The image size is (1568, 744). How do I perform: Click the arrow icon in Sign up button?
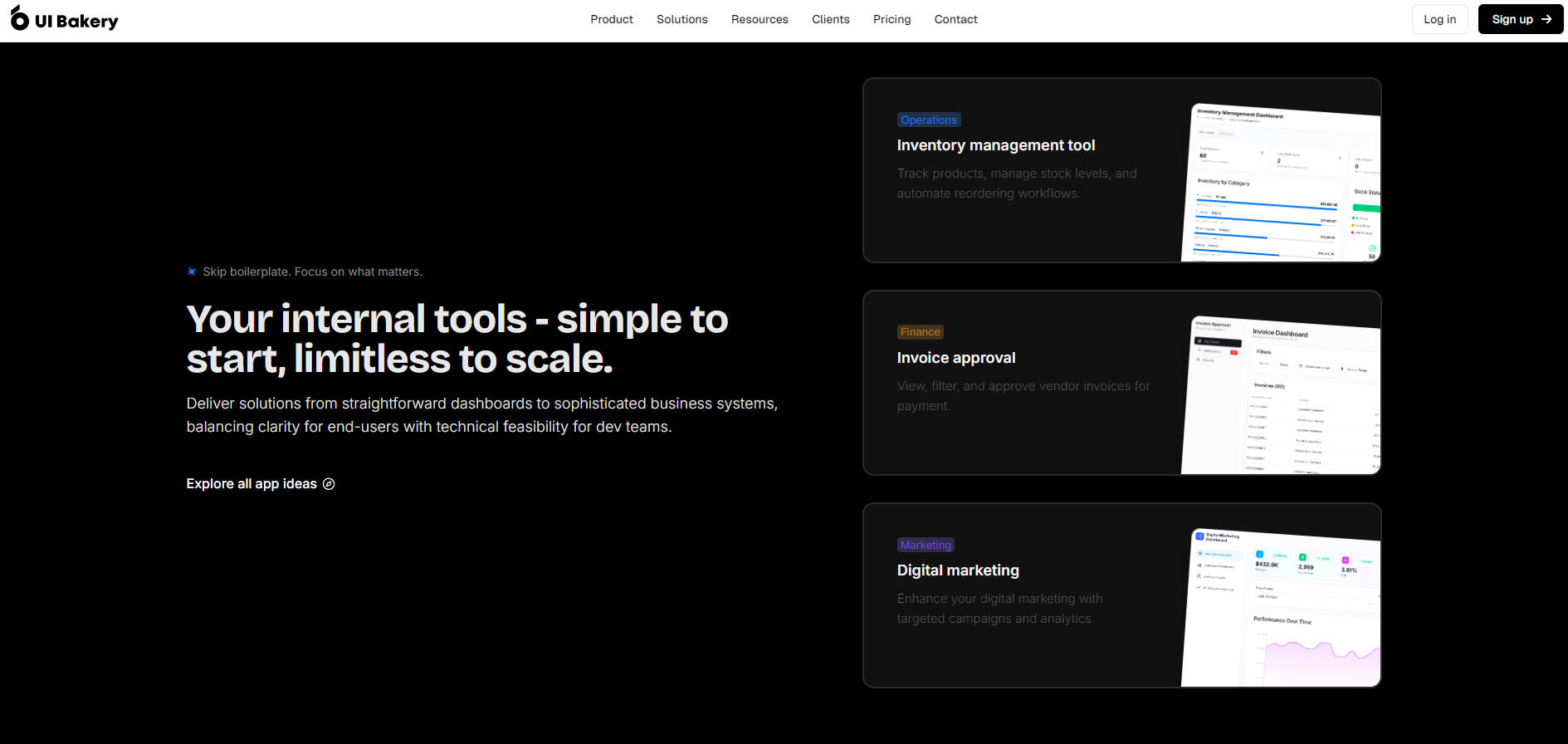click(x=1546, y=19)
